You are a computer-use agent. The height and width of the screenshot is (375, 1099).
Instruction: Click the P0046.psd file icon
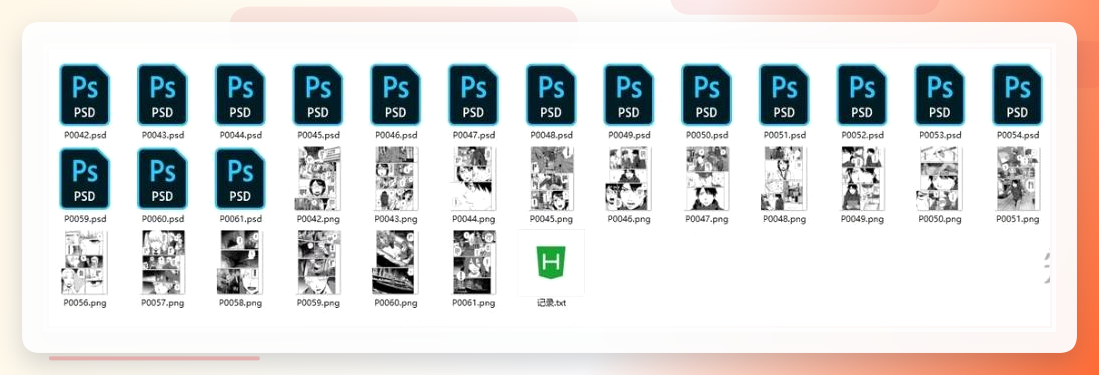click(x=396, y=95)
